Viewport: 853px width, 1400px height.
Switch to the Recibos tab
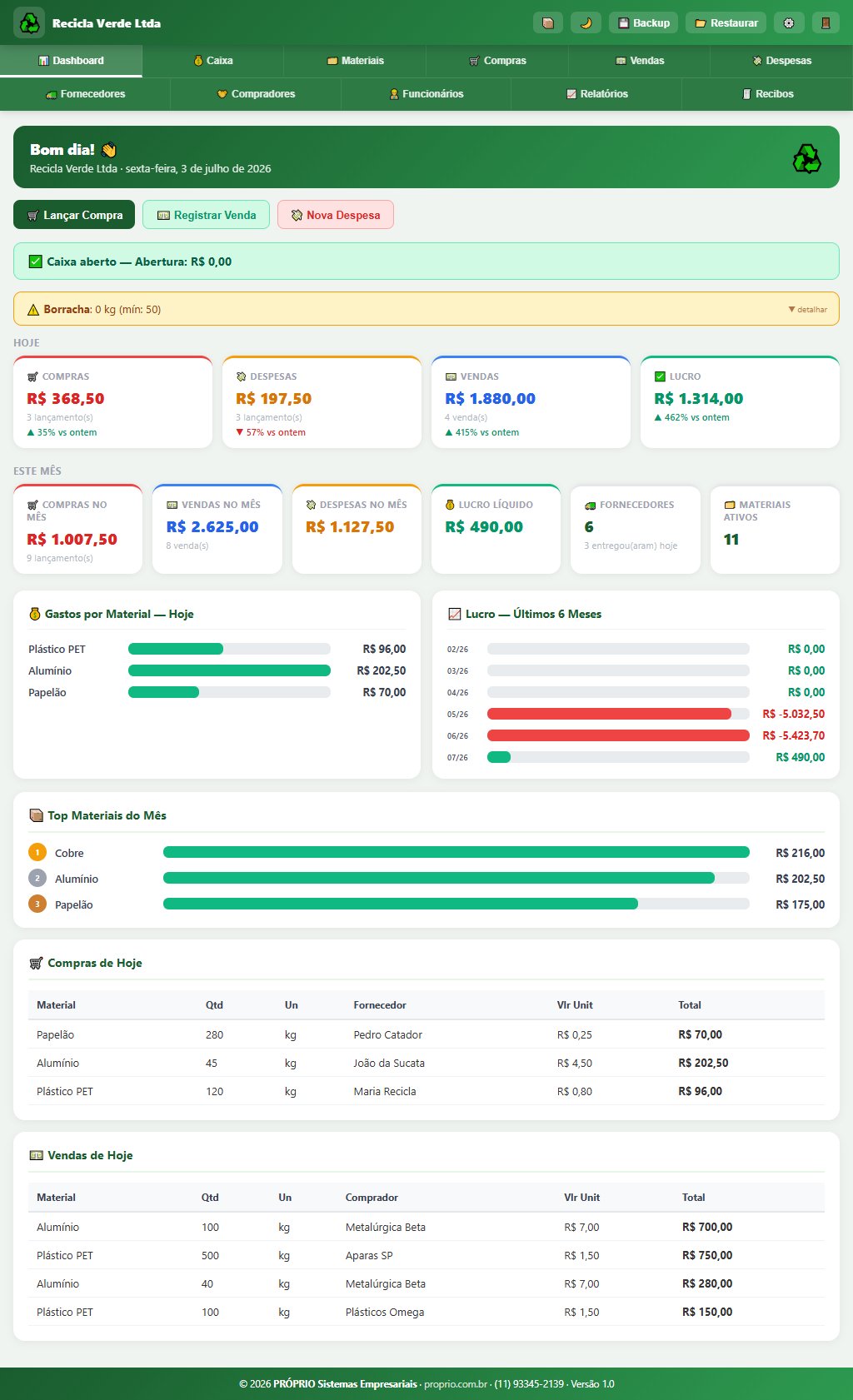(767, 94)
